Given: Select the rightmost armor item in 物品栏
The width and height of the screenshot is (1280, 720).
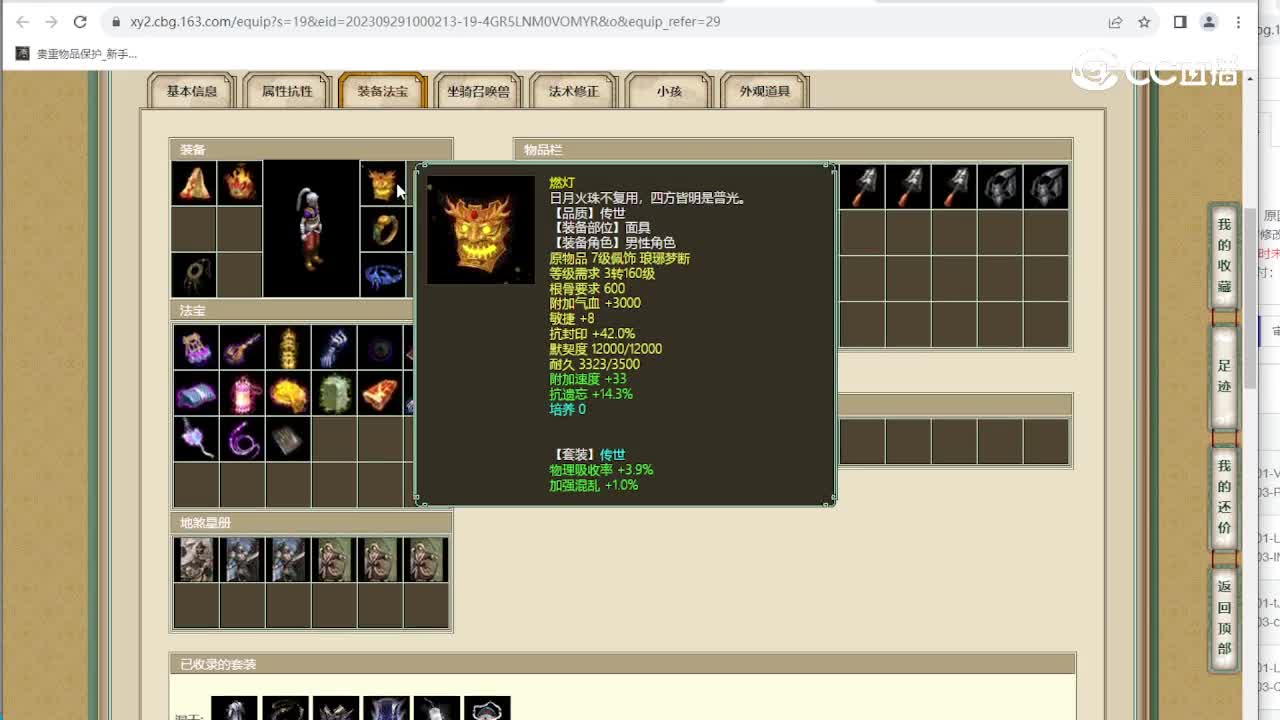Looking at the screenshot, I should (1047, 186).
